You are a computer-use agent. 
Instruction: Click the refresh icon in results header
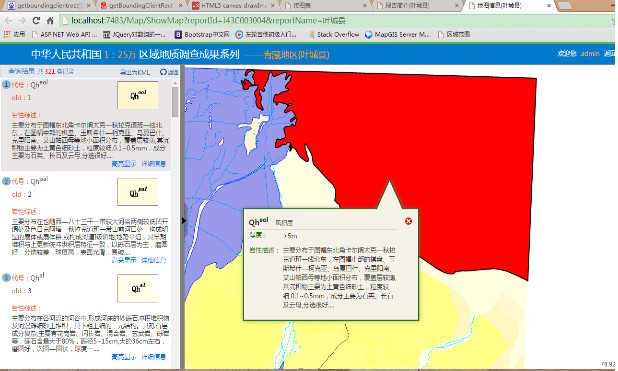[x=163, y=72]
